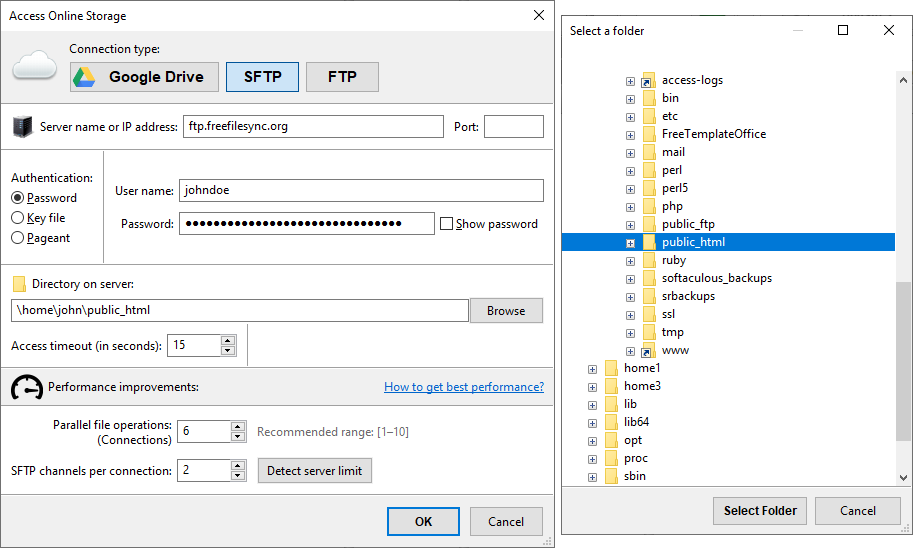Choose Key file authentication option
The image size is (913, 548).
click(x=18, y=218)
